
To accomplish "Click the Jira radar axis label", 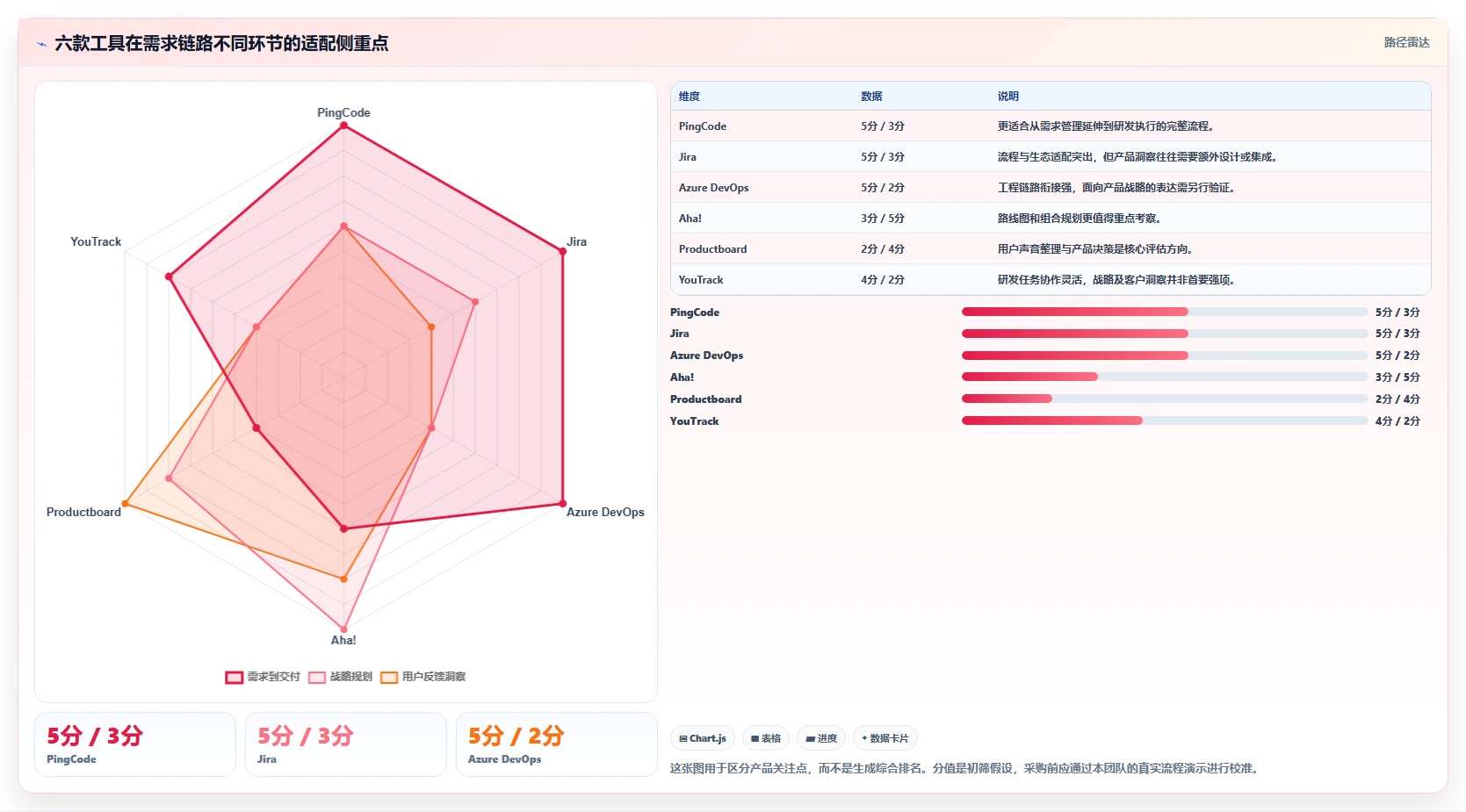I will tap(576, 241).
